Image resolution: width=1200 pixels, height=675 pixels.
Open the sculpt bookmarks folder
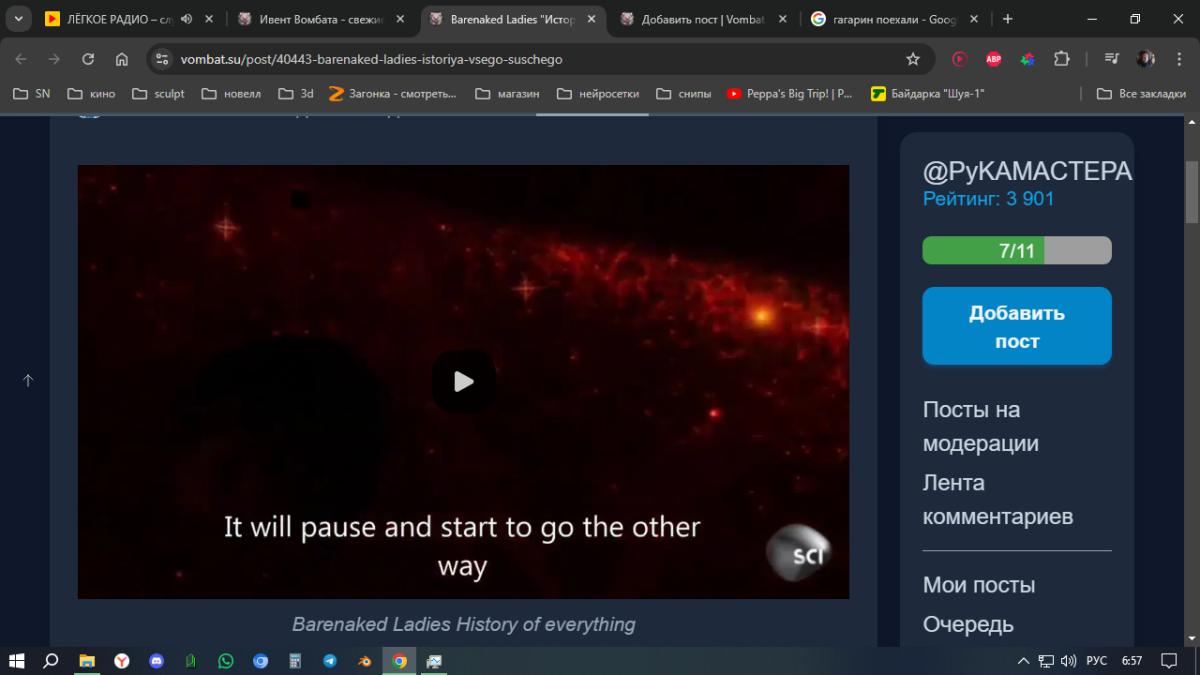pyautogui.click(x=157, y=94)
